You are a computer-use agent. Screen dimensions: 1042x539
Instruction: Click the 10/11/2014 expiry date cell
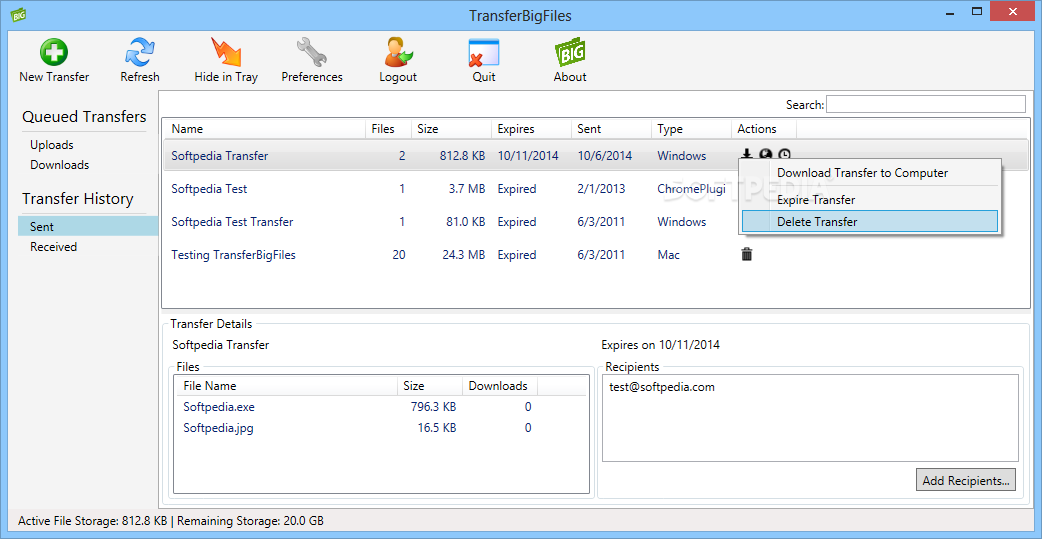coord(528,156)
